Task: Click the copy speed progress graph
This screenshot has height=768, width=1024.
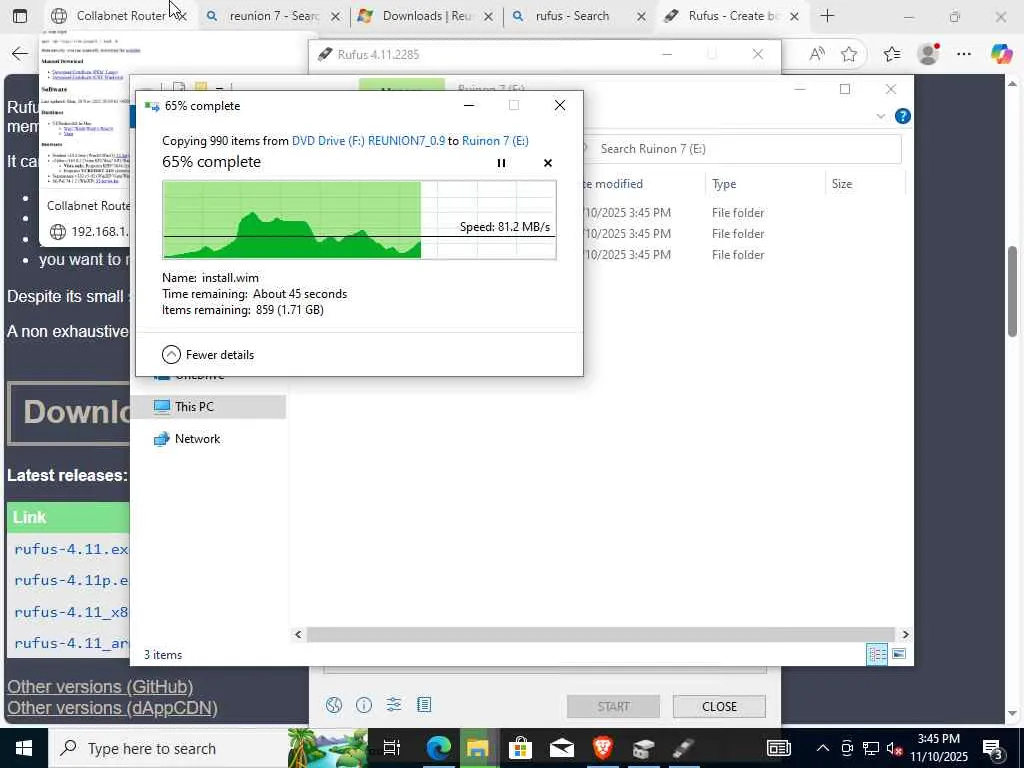Action: point(359,220)
